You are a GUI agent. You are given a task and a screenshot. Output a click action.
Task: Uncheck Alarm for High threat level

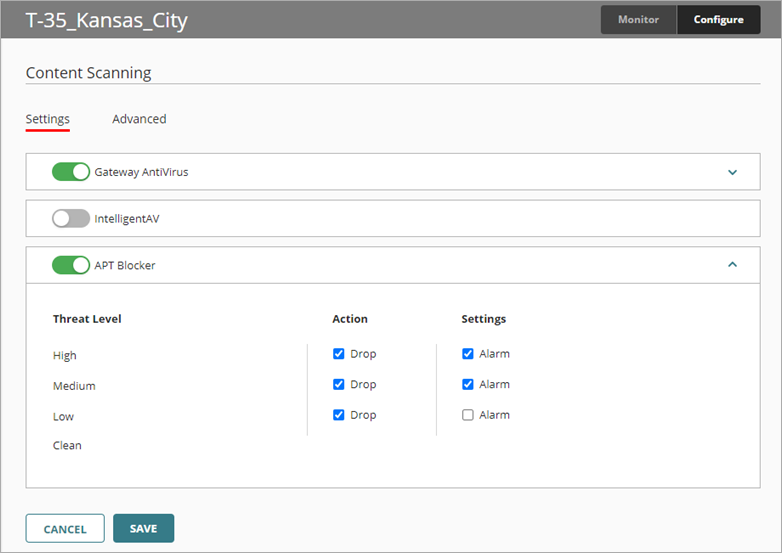pyautogui.click(x=468, y=354)
